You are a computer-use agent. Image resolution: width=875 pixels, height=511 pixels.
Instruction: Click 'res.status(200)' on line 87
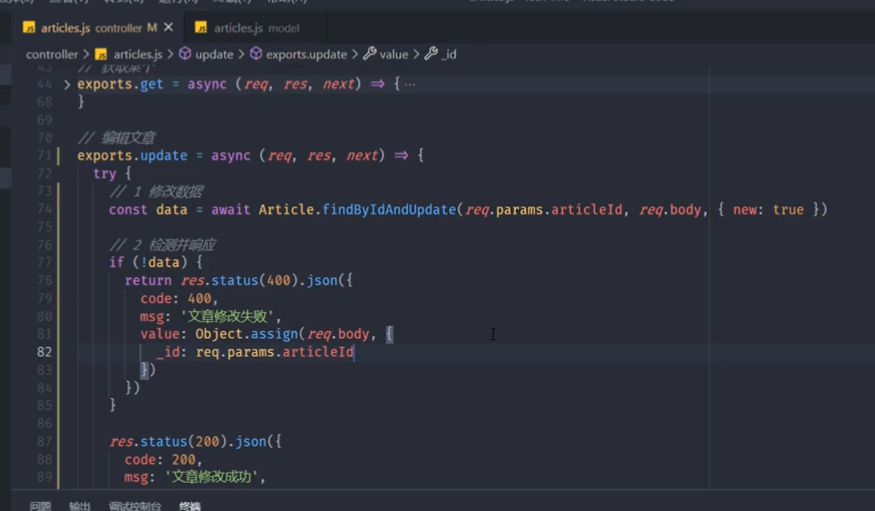[168, 441]
